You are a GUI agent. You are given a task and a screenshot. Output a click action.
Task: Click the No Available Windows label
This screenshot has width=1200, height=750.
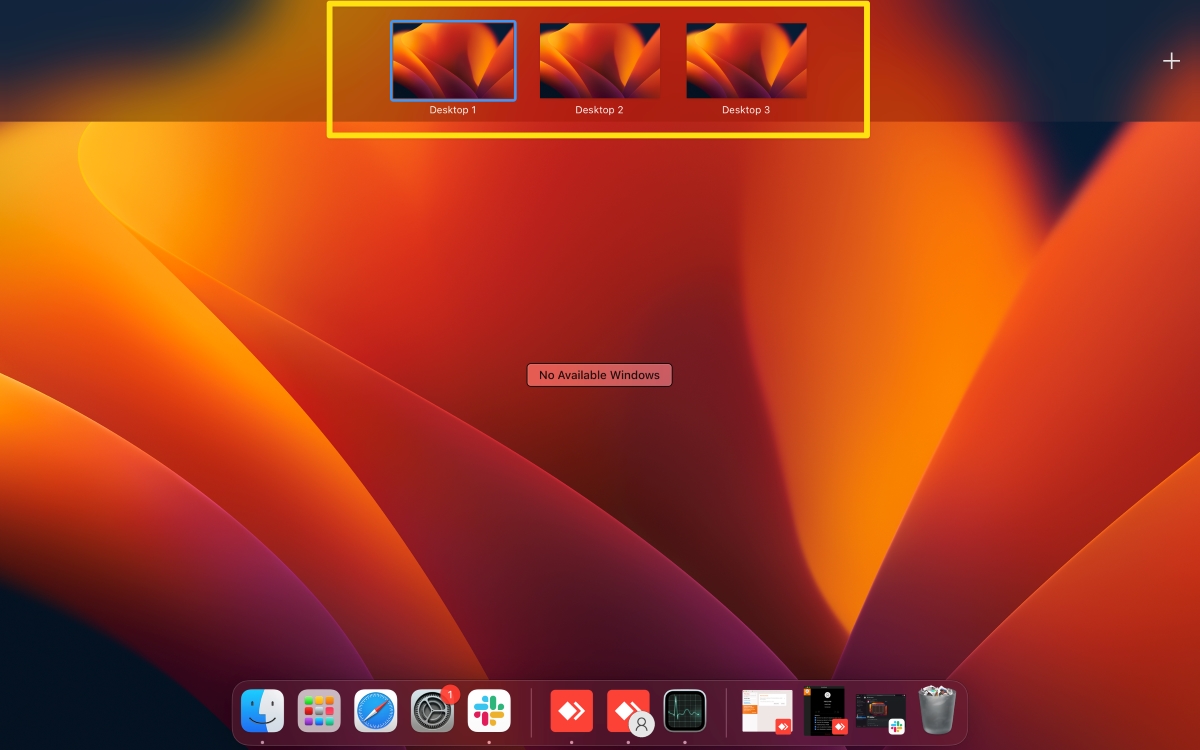click(x=599, y=374)
